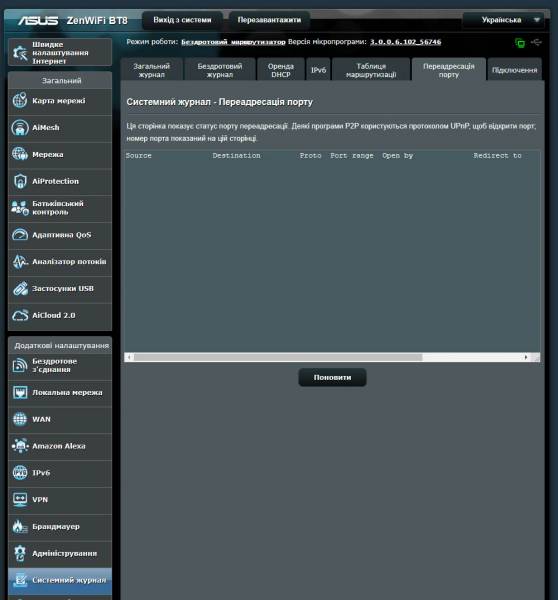Click the log scrollbar right arrow
Image resolution: width=558 pixels, height=600 pixels.
(x=526, y=357)
